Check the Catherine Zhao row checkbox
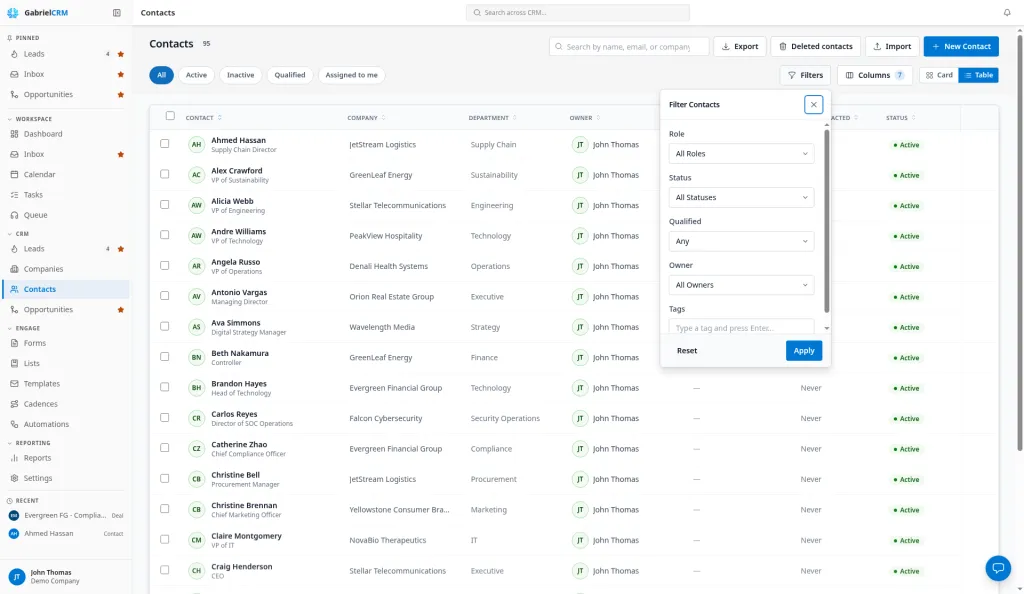The image size is (1024, 594). [x=165, y=448]
